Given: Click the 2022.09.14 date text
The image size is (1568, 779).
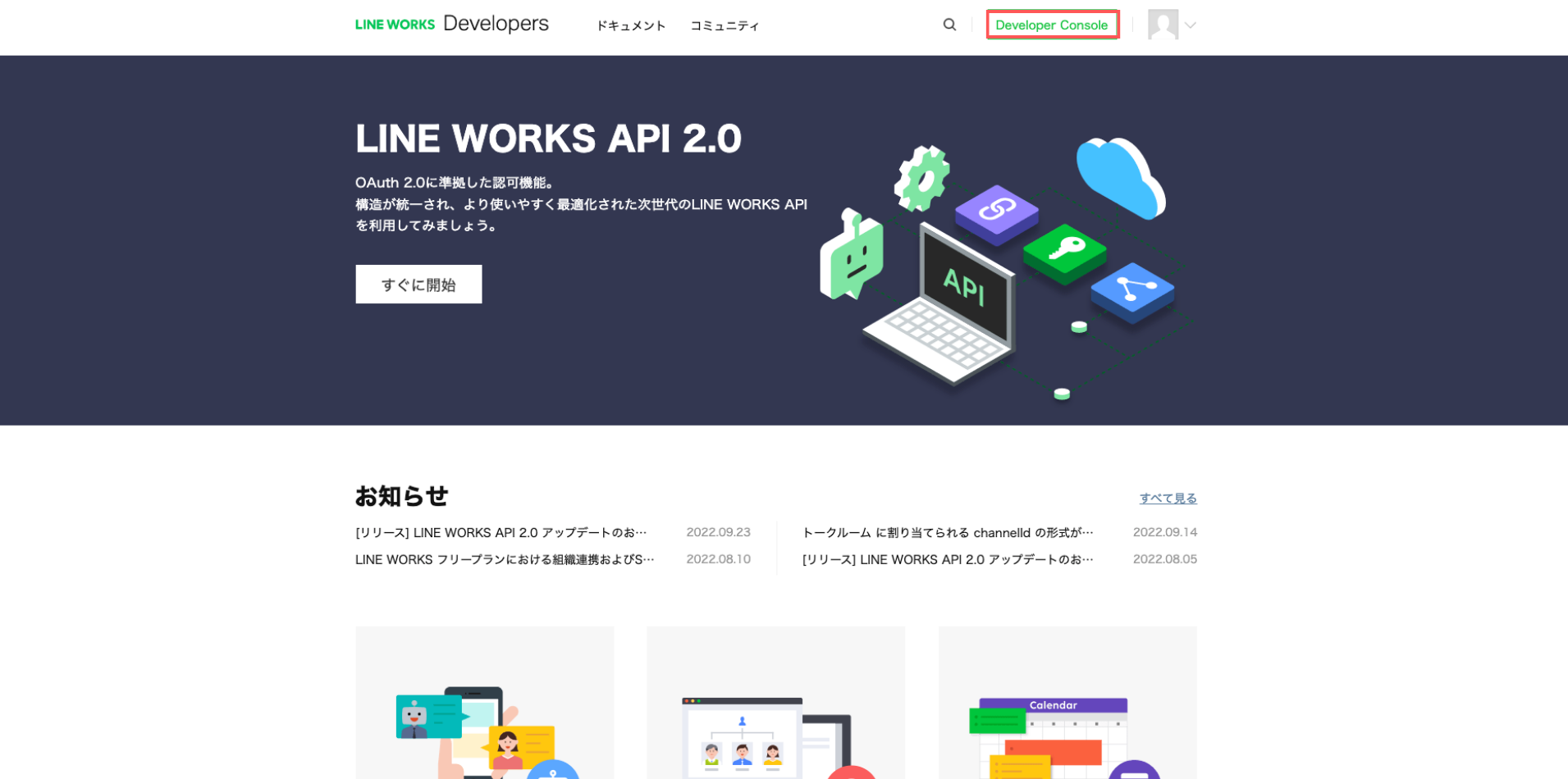Looking at the screenshot, I should pos(1164,532).
